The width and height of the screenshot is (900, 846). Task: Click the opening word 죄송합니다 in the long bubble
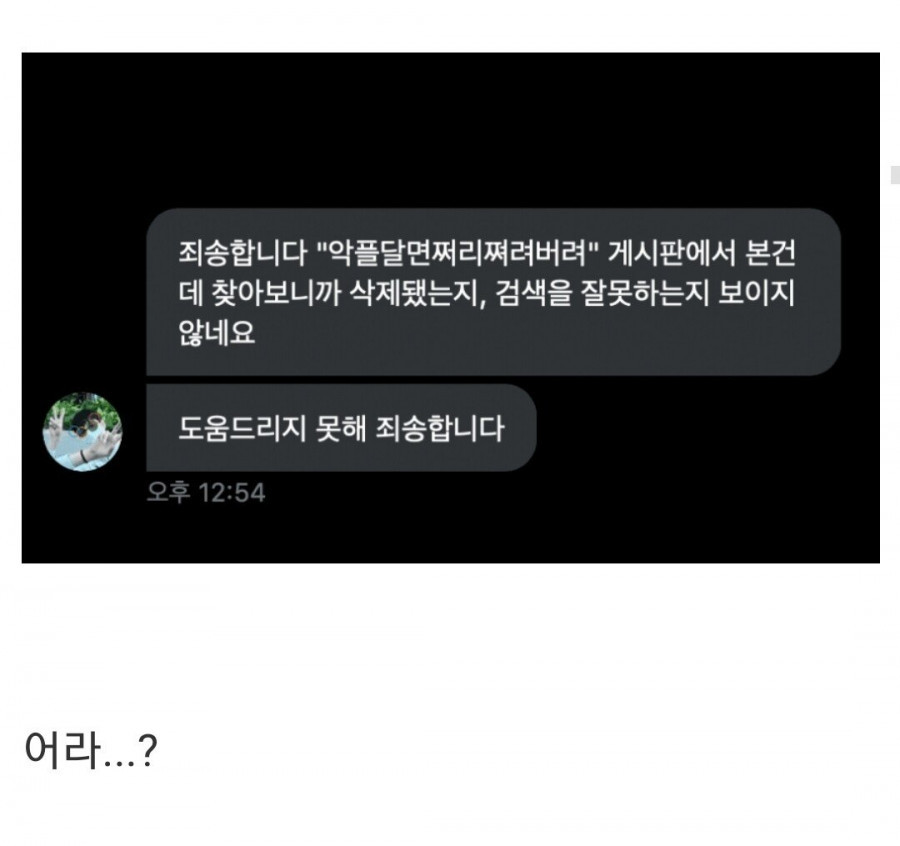(243, 253)
